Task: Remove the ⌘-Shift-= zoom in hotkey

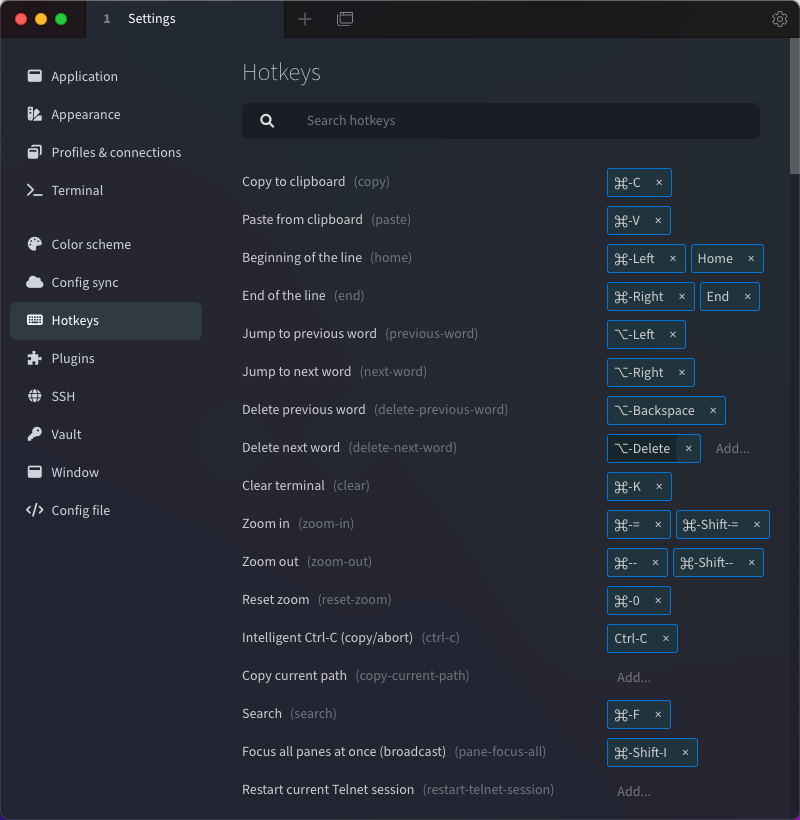Action: pyautogui.click(x=757, y=525)
